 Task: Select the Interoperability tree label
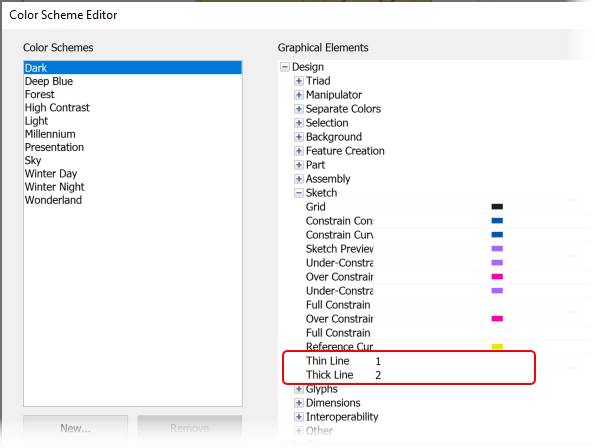coord(342,417)
